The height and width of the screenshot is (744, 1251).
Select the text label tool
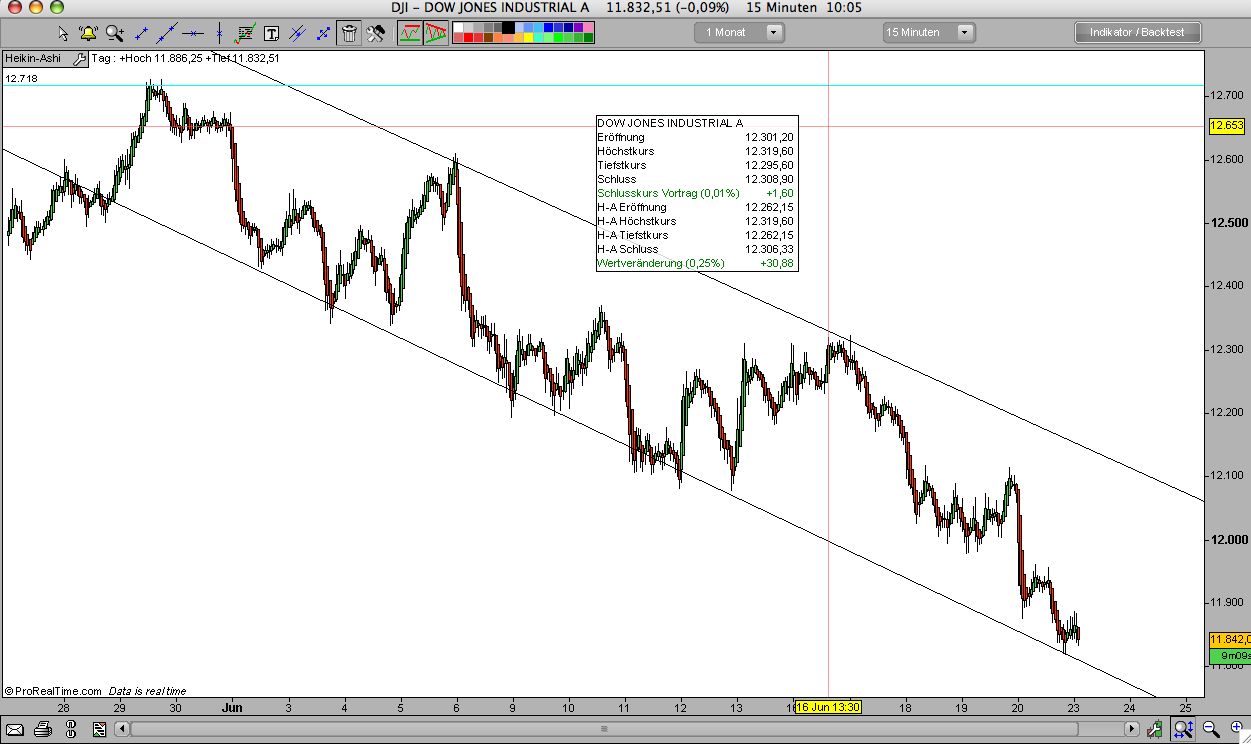(x=271, y=33)
